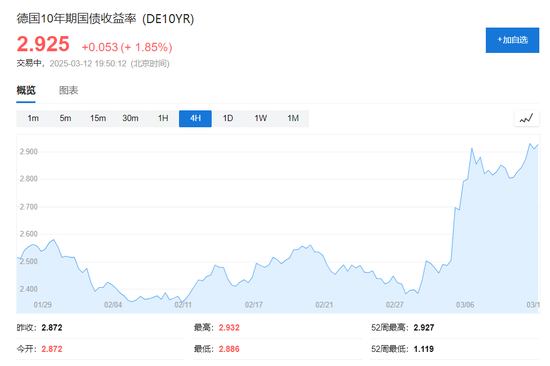550x366 pixels.
Task: Select the 1H timeframe
Action: pos(163,118)
